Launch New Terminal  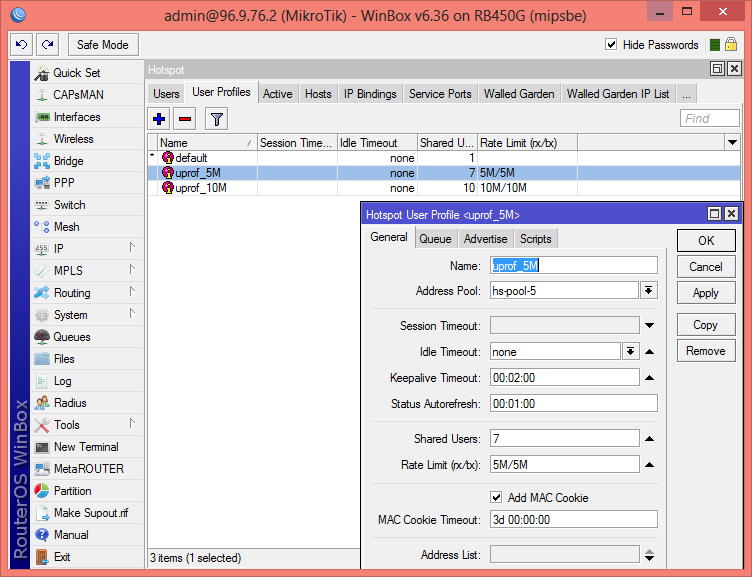pyautogui.click(x=88, y=447)
